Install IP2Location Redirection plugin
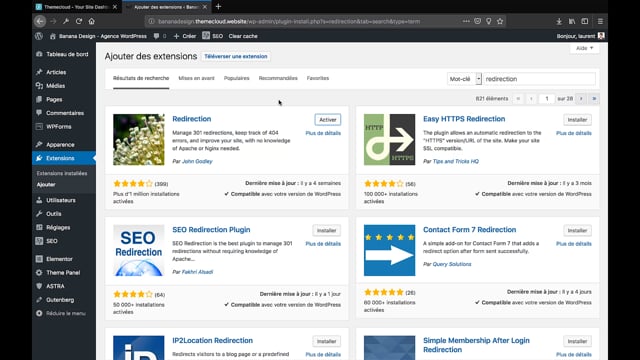Viewport: 640px width, 360px height. tap(327, 341)
